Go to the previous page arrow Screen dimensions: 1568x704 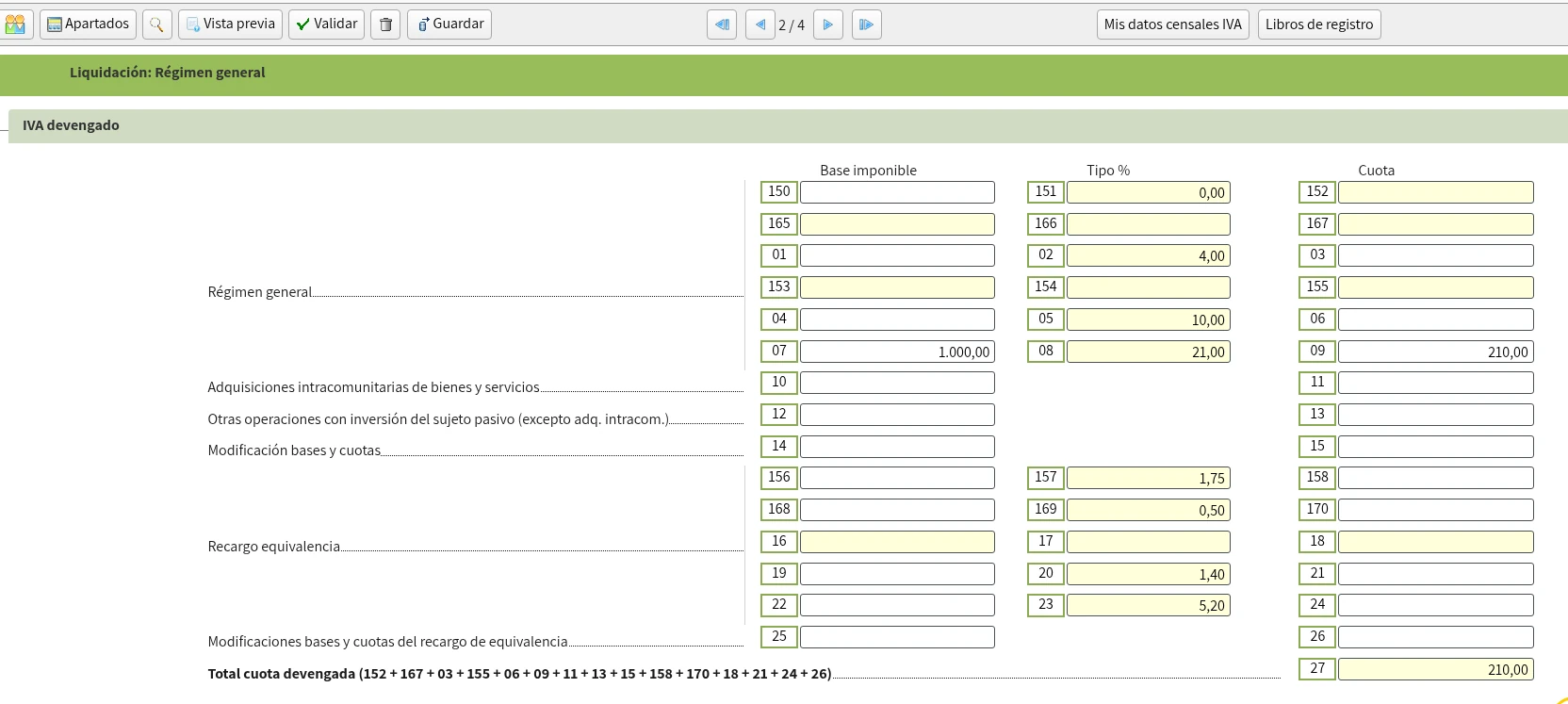click(x=759, y=25)
